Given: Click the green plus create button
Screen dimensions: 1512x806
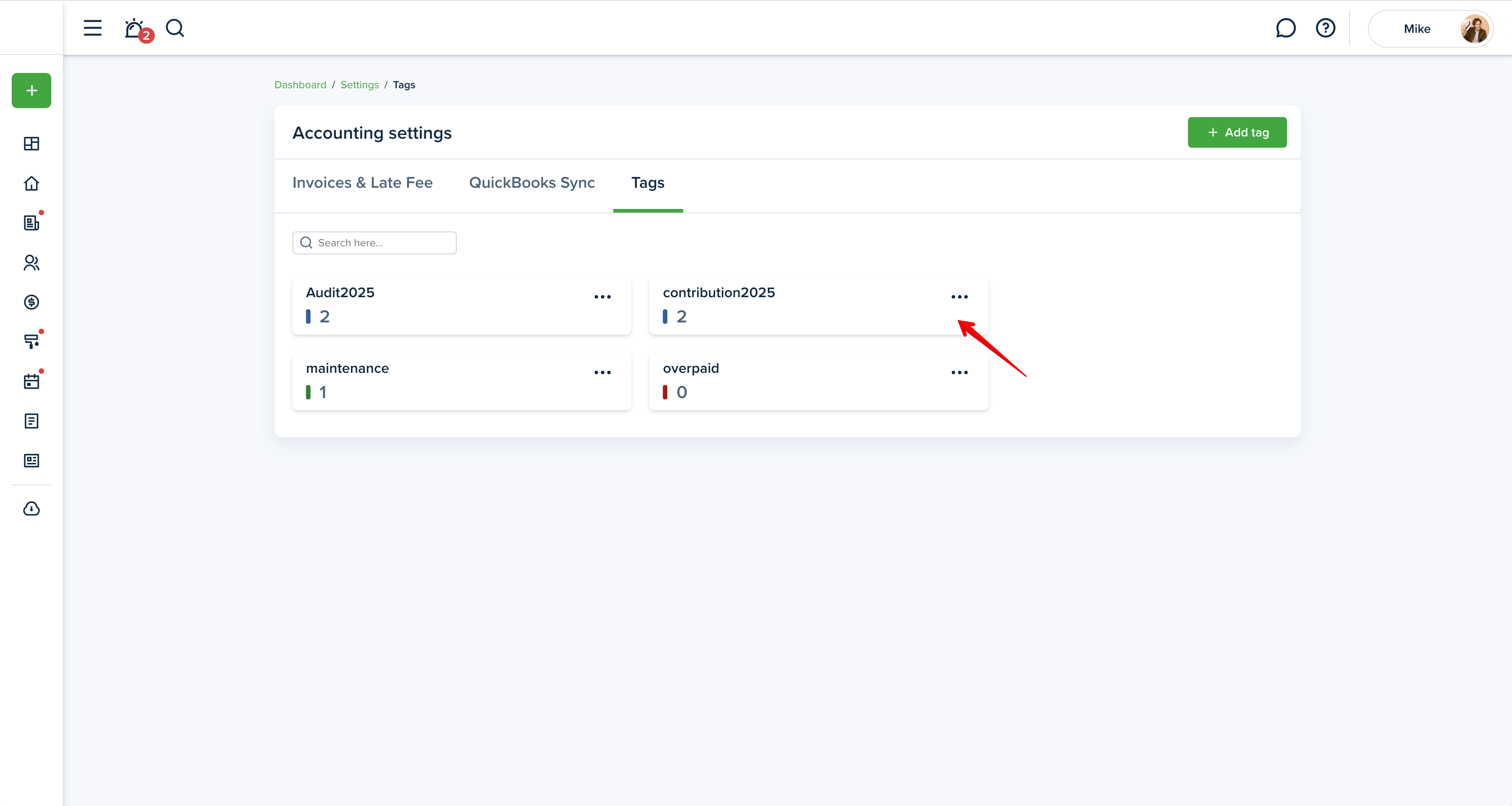Looking at the screenshot, I should tap(31, 91).
